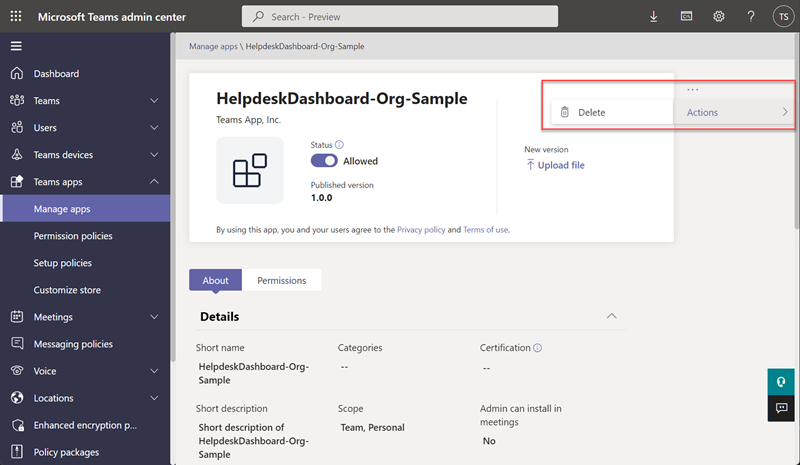
Task: Click the three dots more options
Action: (x=692, y=90)
